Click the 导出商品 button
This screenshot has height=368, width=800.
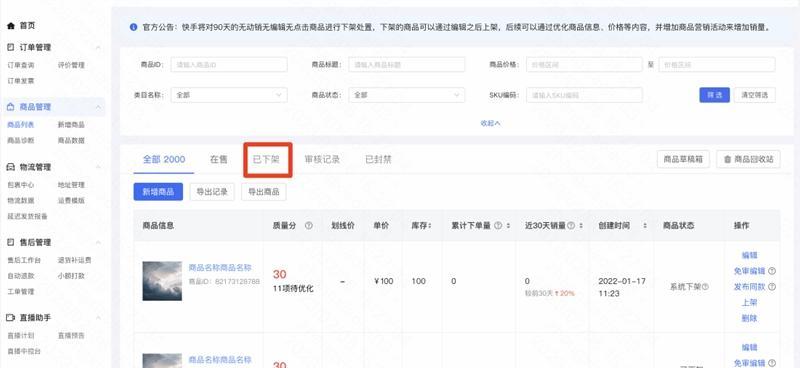point(264,191)
